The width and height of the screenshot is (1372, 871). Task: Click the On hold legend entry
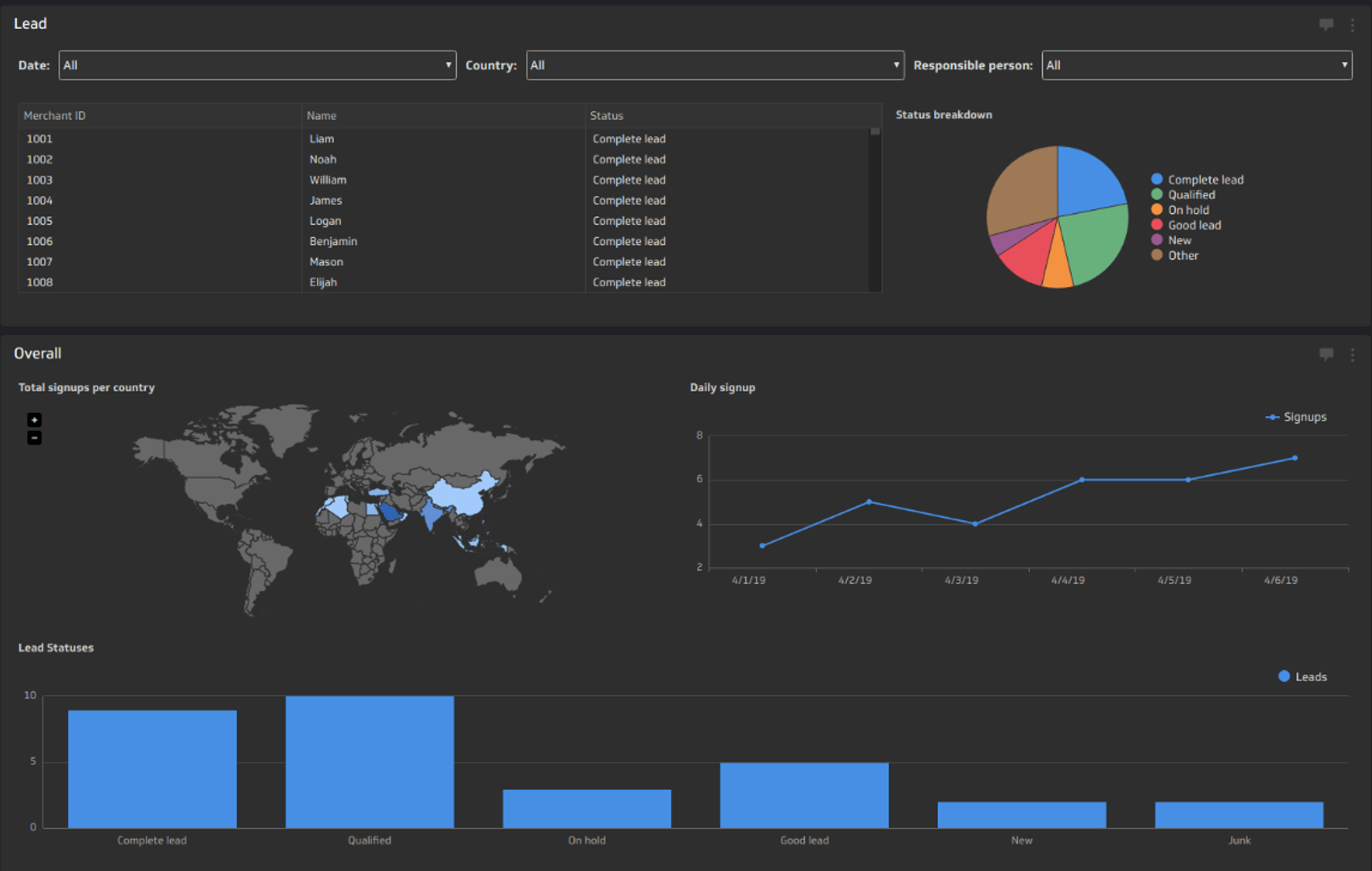tap(1188, 210)
